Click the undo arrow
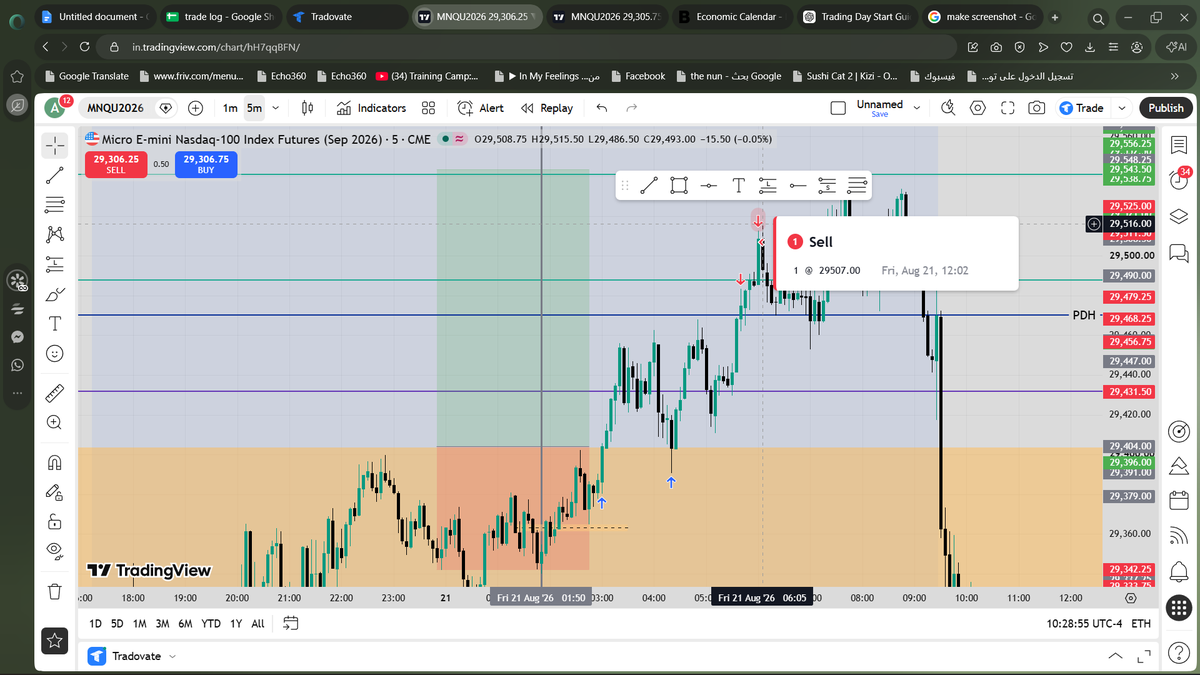 (x=601, y=108)
